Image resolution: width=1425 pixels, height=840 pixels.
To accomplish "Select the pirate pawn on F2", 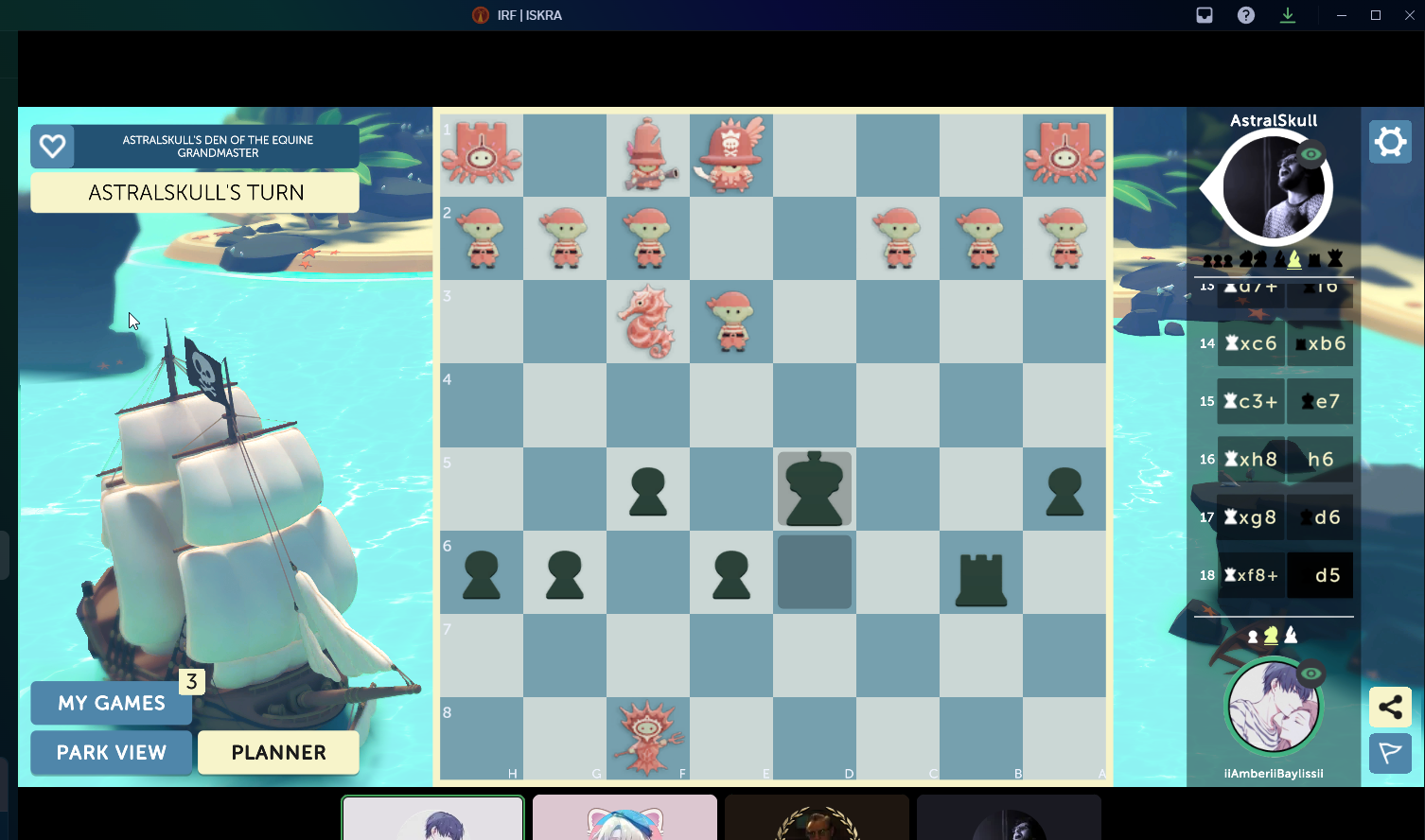I will [x=648, y=238].
